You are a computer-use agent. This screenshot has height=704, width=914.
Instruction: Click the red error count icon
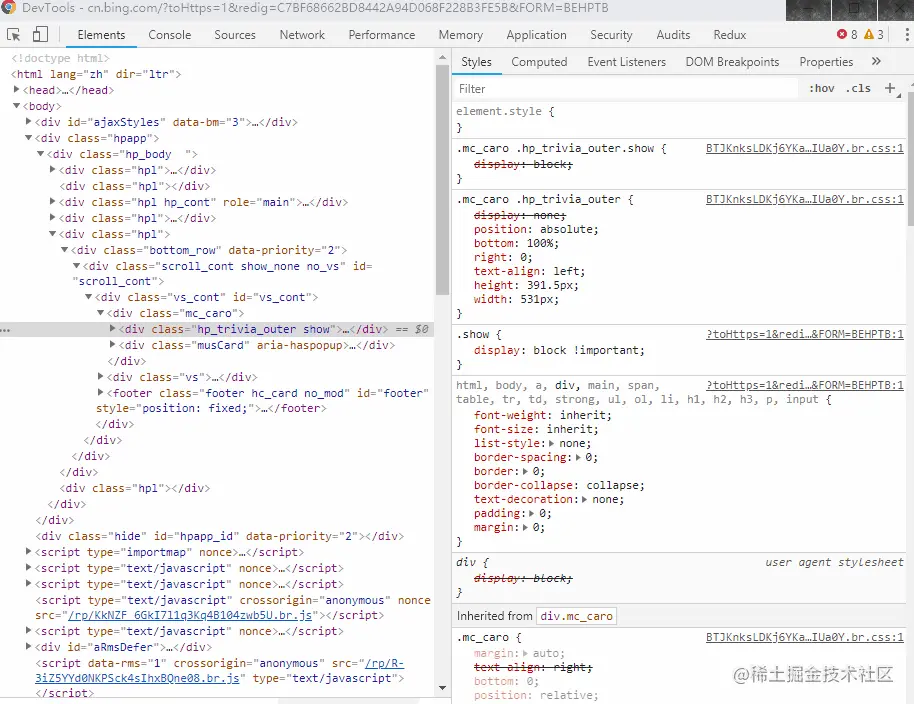[842, 34]
